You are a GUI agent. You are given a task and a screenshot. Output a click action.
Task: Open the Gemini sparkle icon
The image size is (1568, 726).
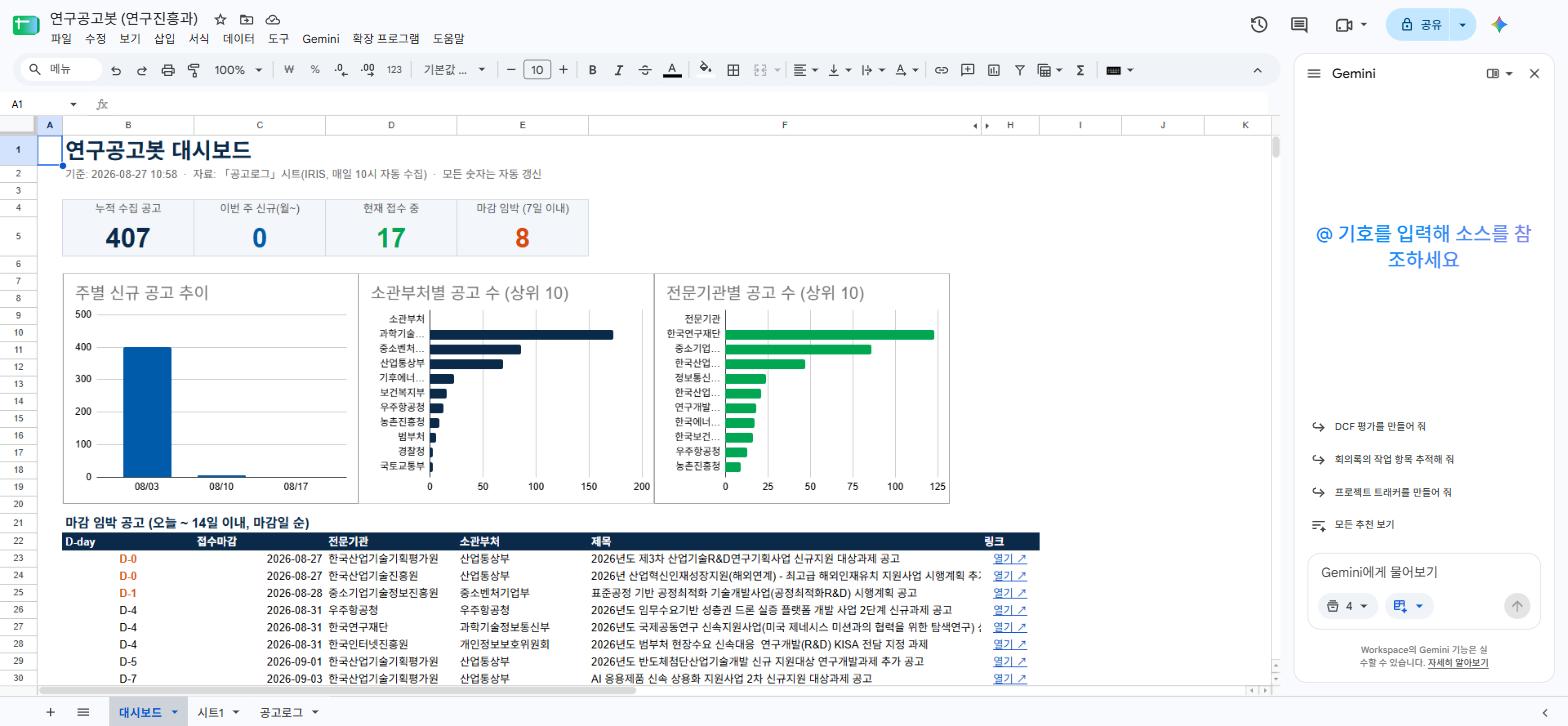(x=1499, y=25)
